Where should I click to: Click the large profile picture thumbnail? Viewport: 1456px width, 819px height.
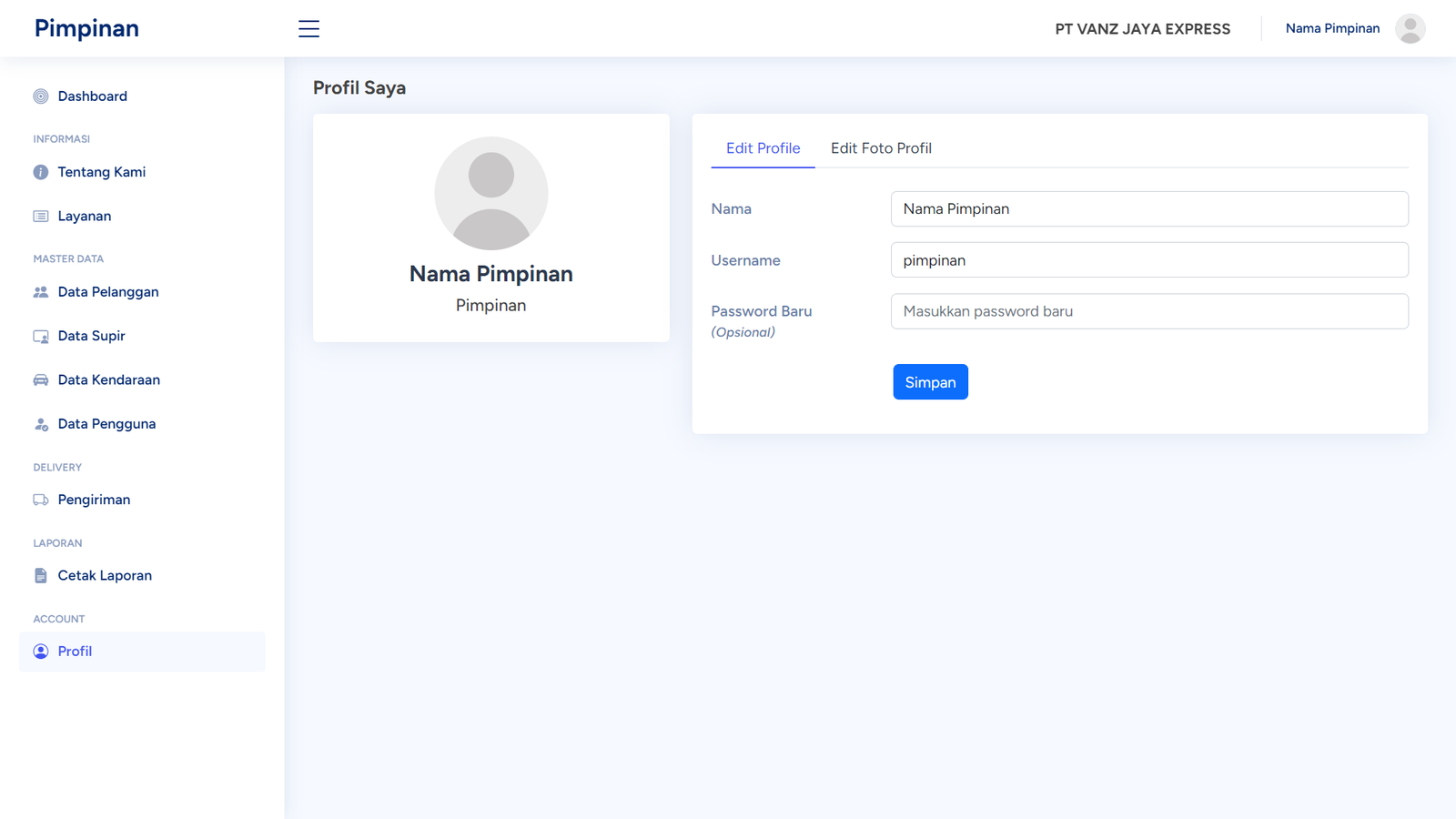491,194
